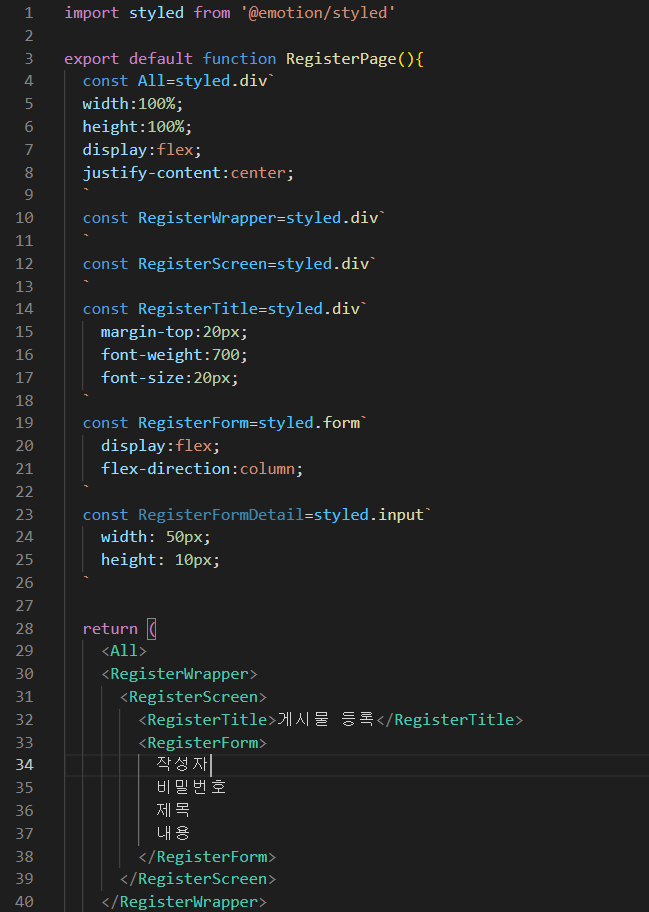The width and height of the screenshot is (649, 912).
Task: Click the closing </RegisterTitle> tag
Action: tap(450, 720)
